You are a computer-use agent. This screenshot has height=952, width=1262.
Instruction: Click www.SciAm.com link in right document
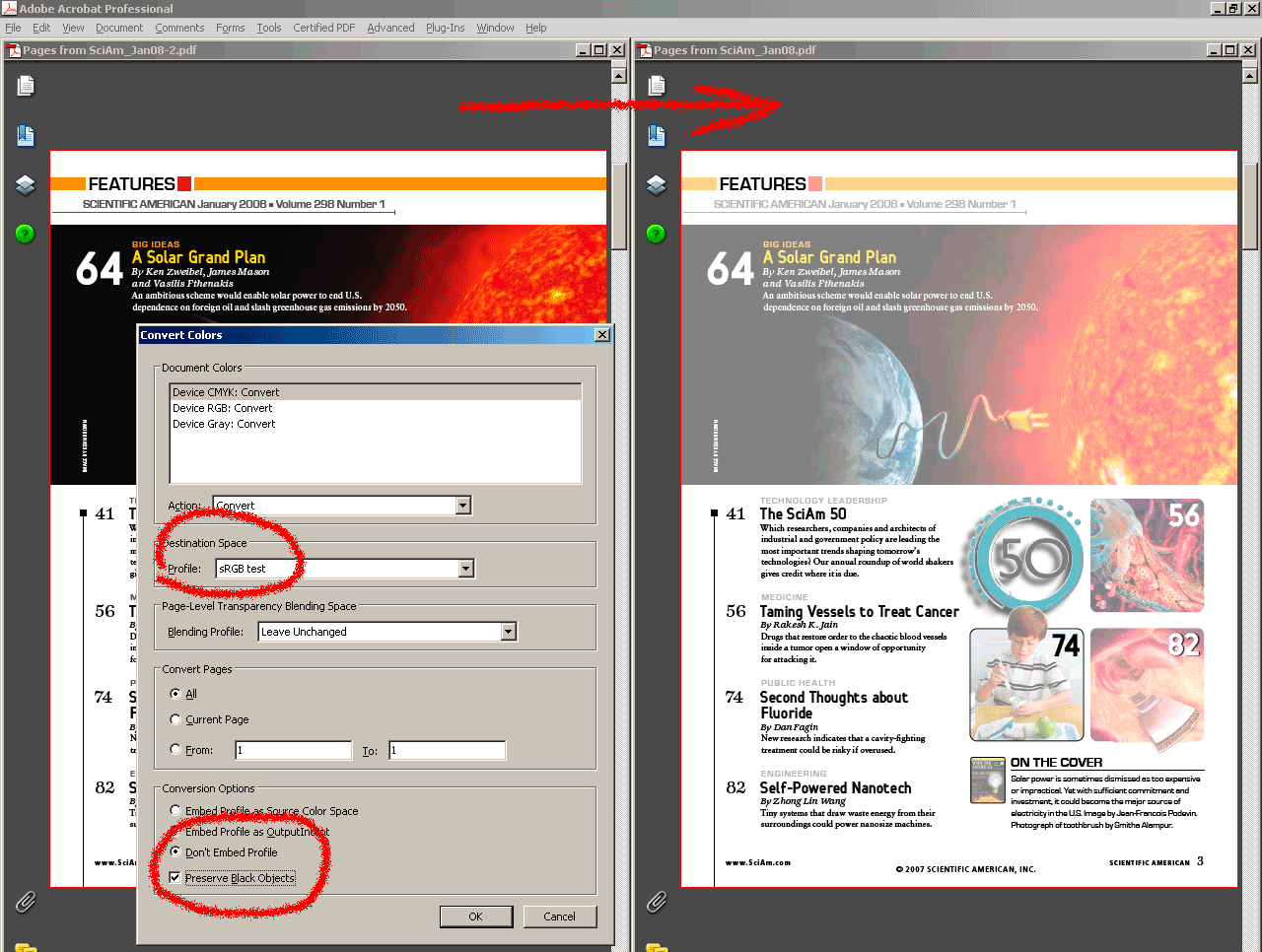click(758, 862)
